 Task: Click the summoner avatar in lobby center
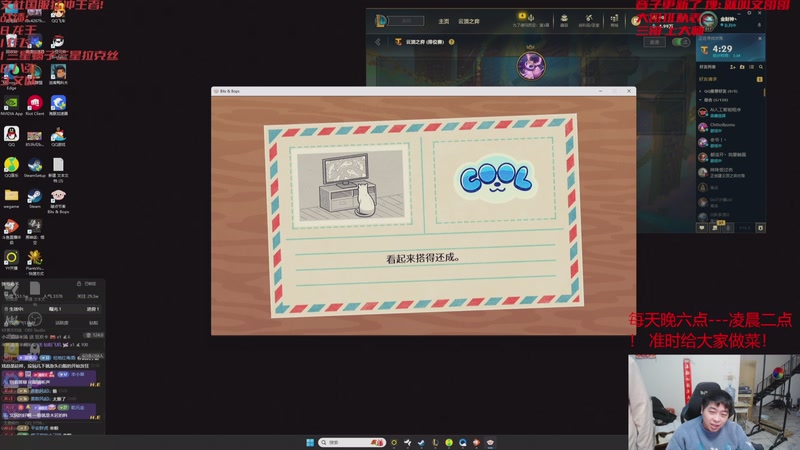click(x=531, y=66)
